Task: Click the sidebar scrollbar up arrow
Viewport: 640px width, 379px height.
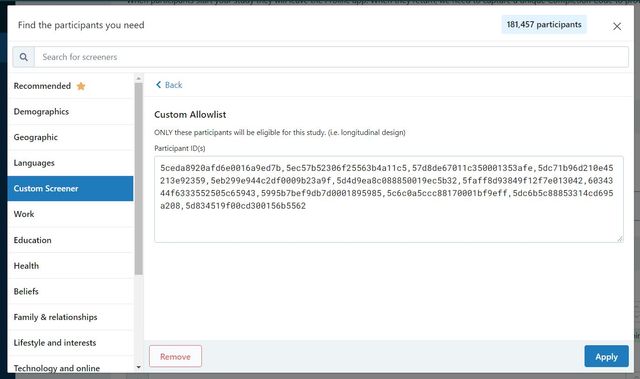Action: click(x=138, y=78)
